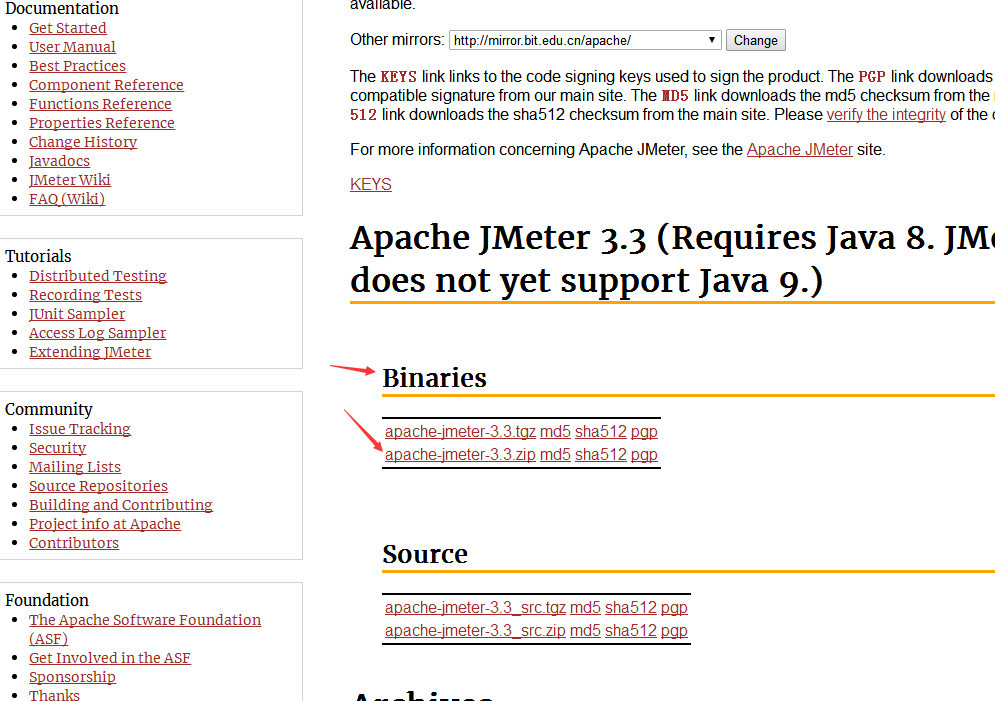Download apache-jmeter-3.3.zip binary

pos(460,455)
